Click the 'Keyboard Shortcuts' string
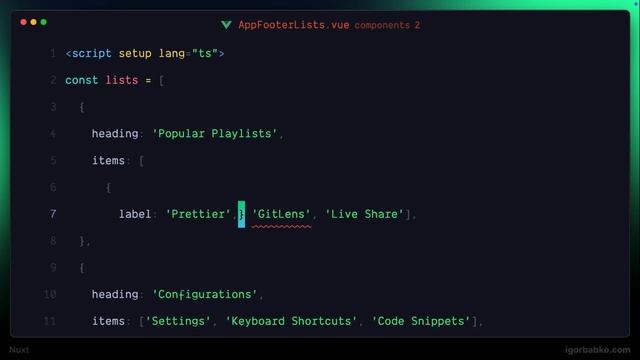Screen dimensions: 640x360 point(291,321)
